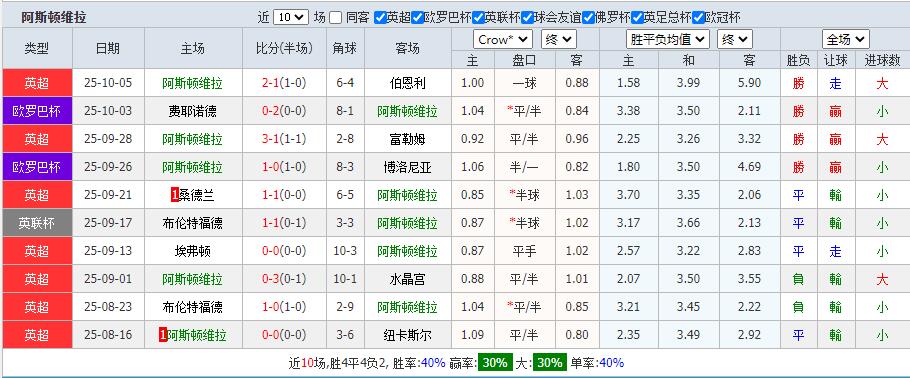Uncheck the 英联杯 filter checkbox
910x378 pixels.
[478, 17]
